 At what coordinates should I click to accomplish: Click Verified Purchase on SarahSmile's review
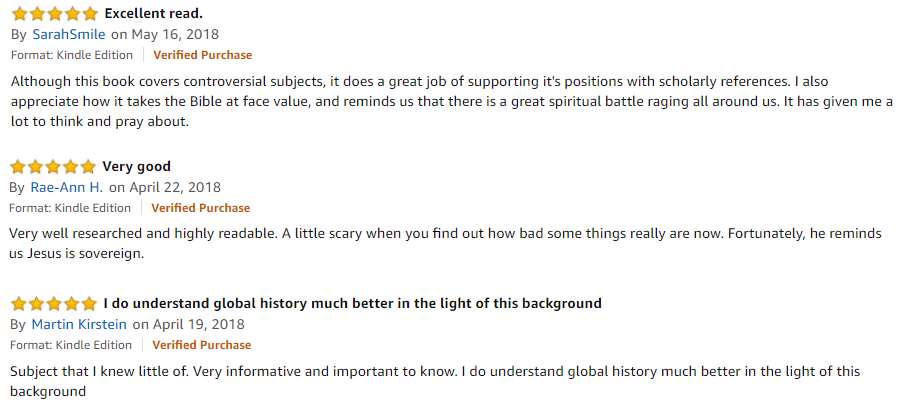point(202,55)
